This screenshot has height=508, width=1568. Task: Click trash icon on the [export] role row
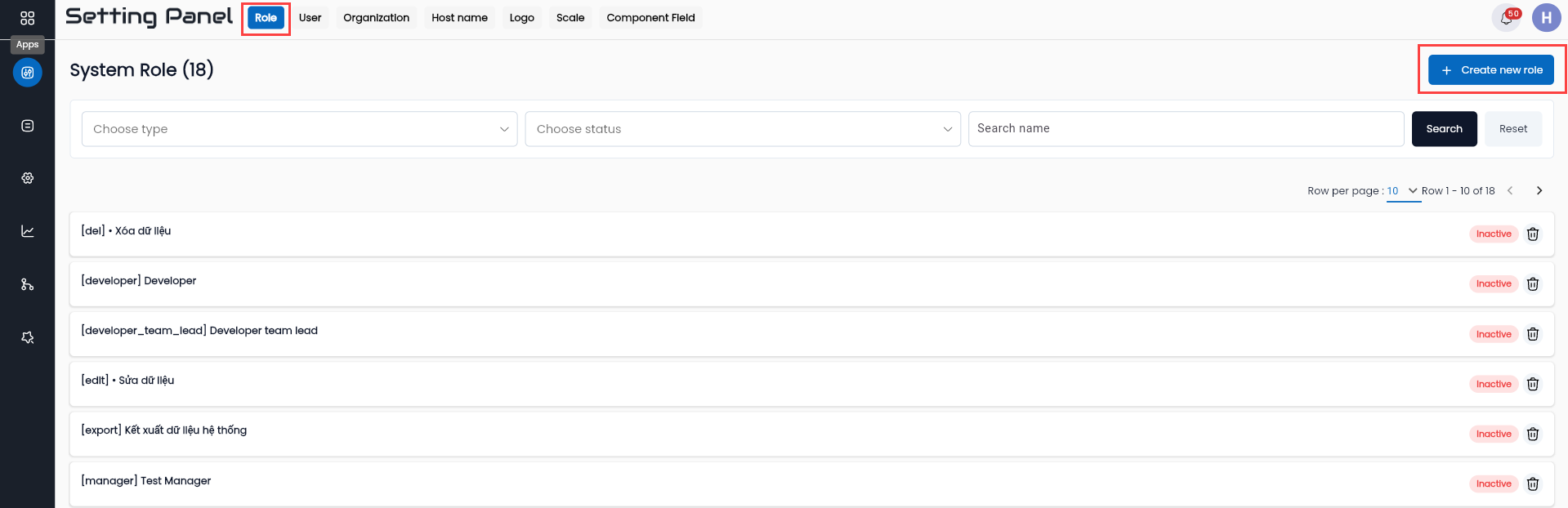(1533, 434)
